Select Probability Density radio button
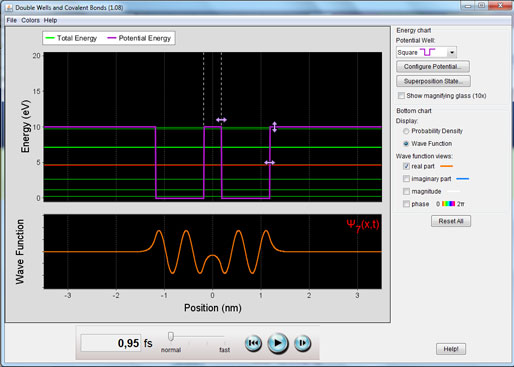 click(406, 131)
